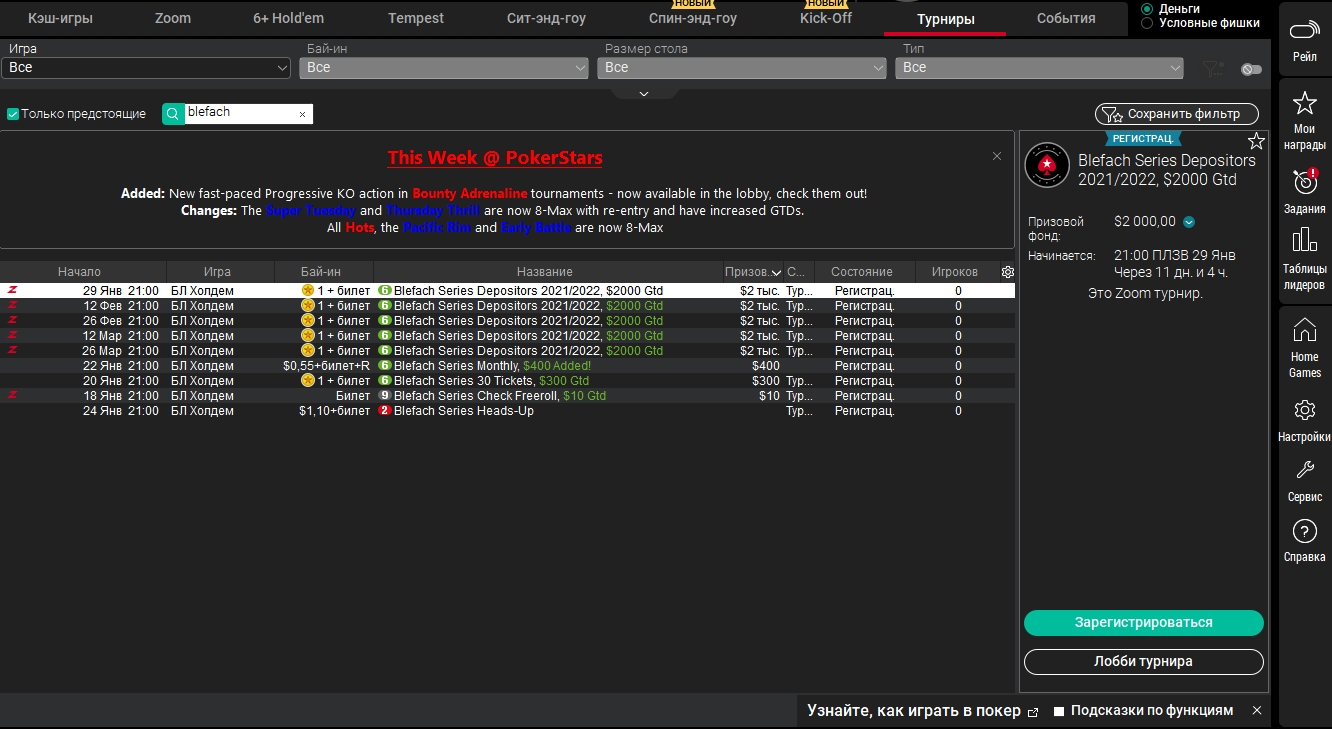The image size is (1332, 729).
Task: Sort by the Название column header
Action: click(x=545, y=272)
